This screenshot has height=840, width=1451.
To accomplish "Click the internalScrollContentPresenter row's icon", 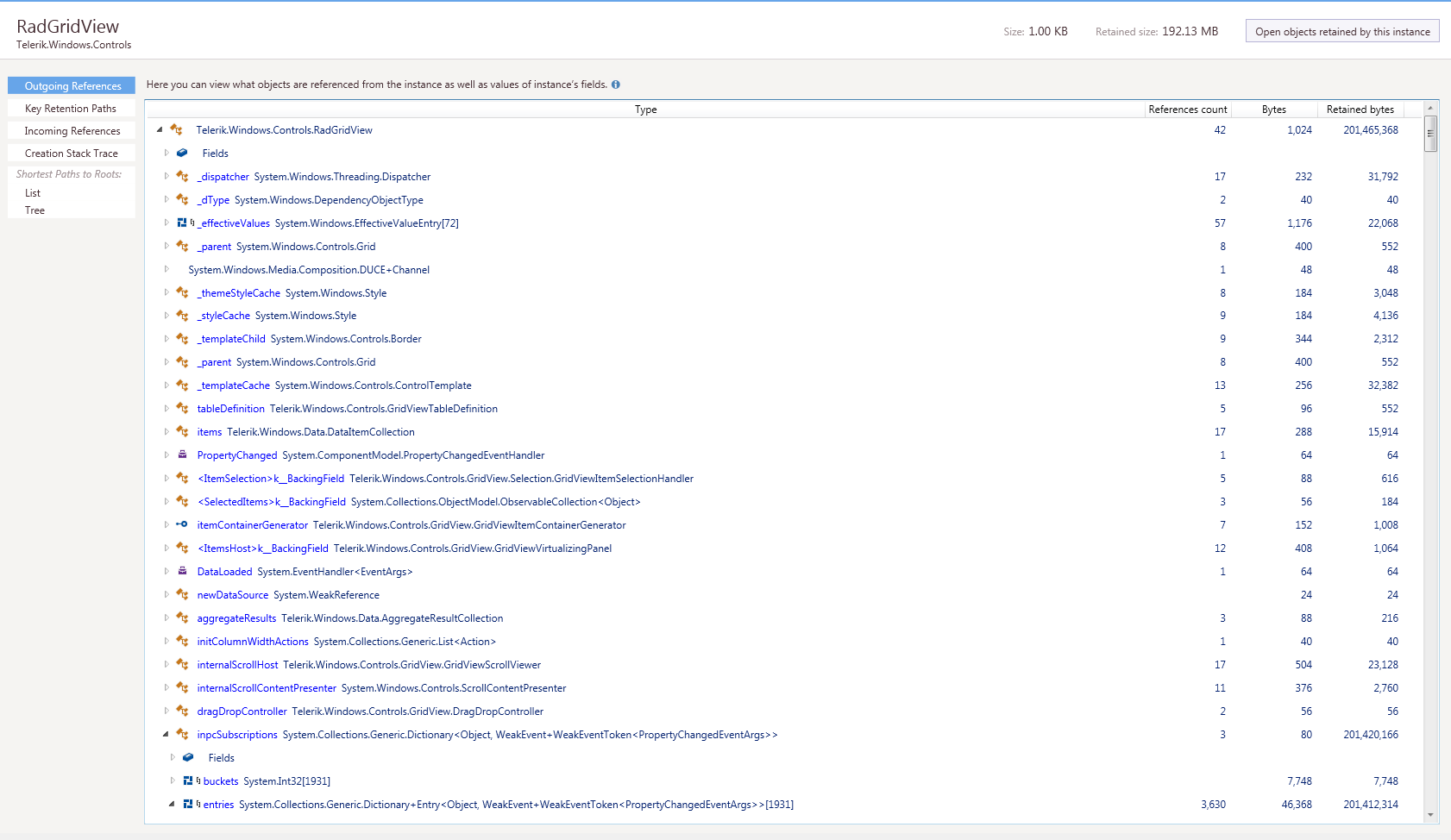I will [x=182, y=688].
